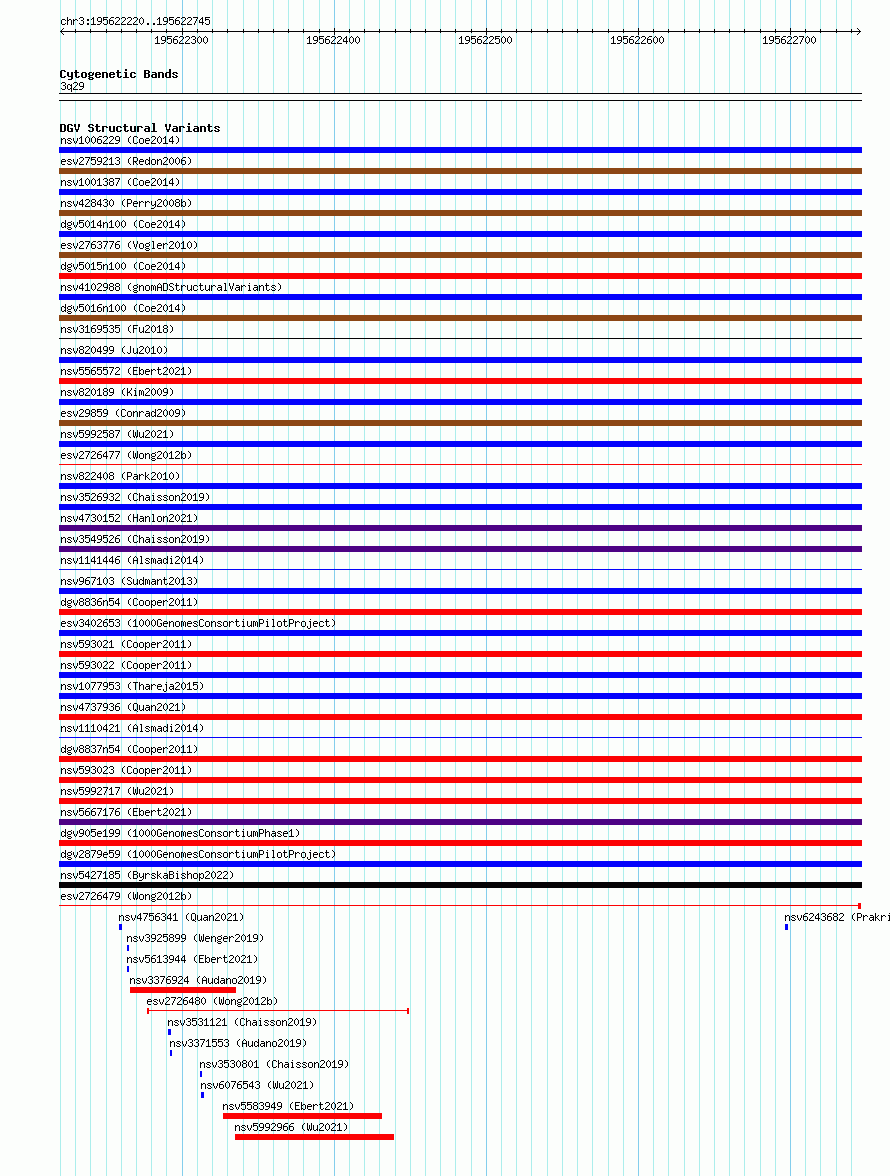Click the brown bar under esv2759213 (Redon2006)

tap(460, 171)
